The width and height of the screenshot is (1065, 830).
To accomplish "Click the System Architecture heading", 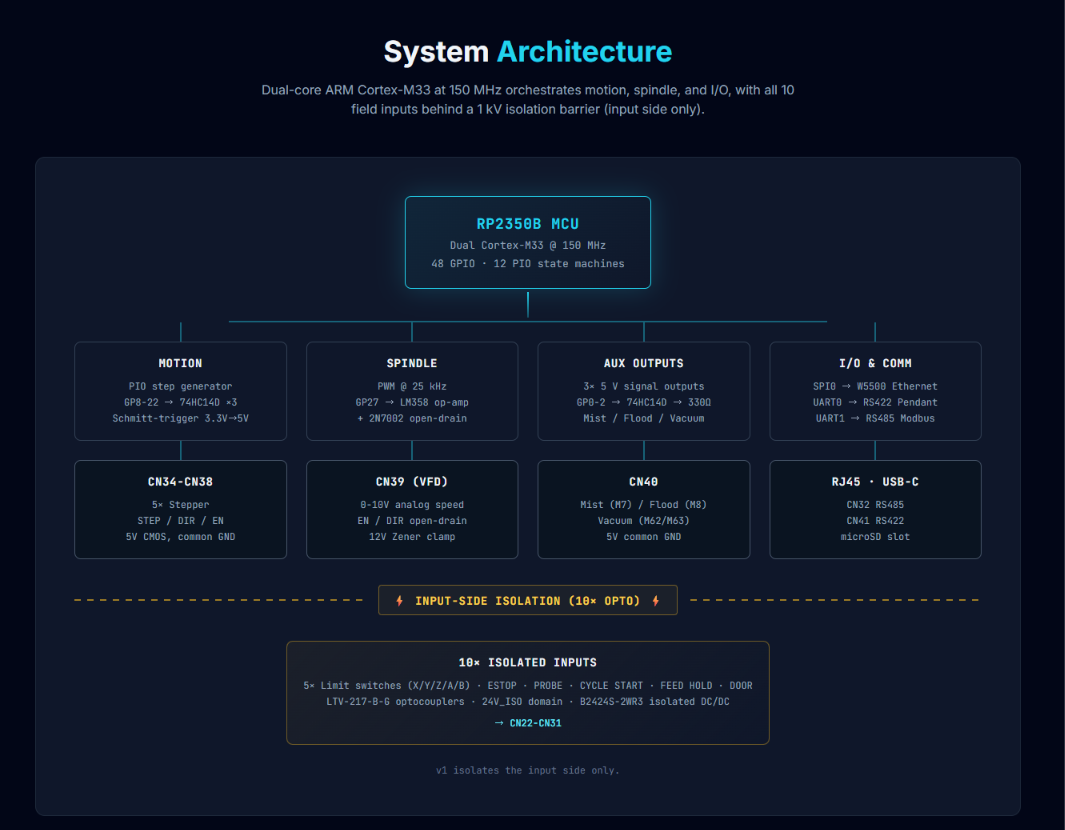I will (x=528, y=52).
